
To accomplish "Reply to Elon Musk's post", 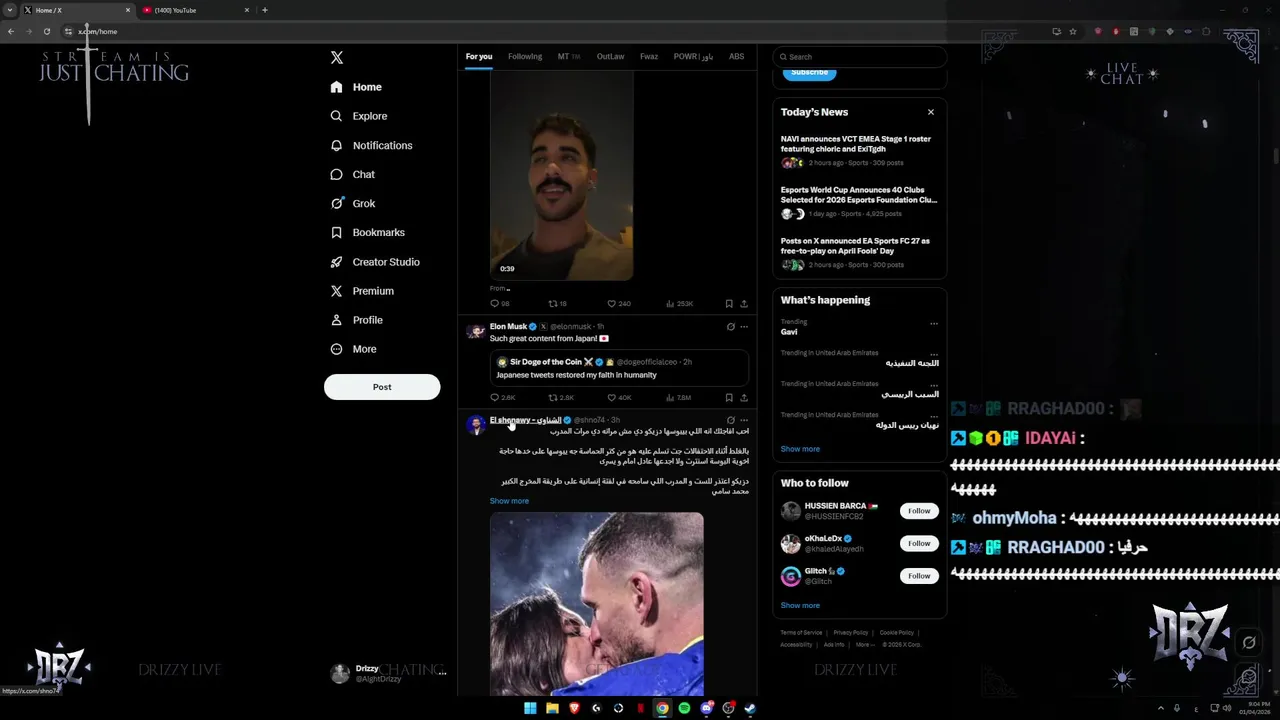I will [x=502, y=398].
